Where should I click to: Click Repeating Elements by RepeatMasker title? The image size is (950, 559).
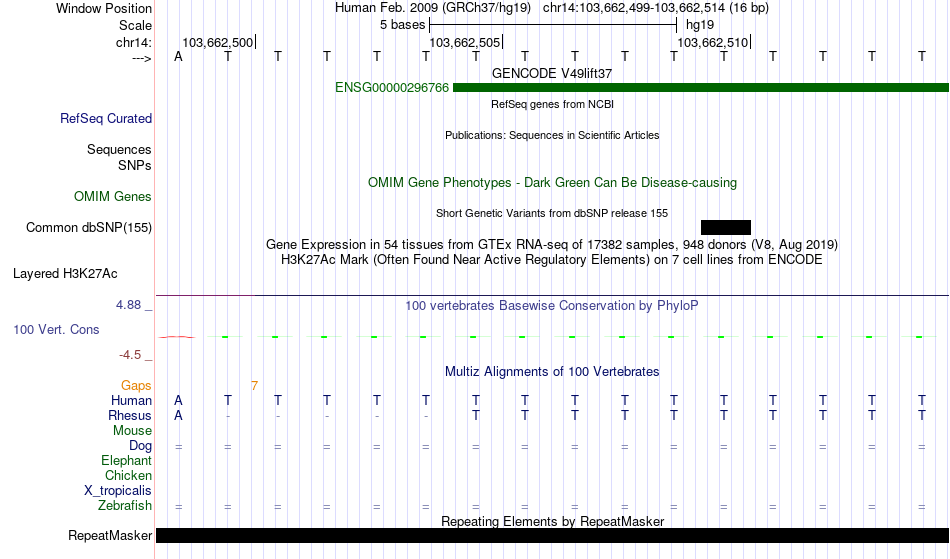pos(553,521)
